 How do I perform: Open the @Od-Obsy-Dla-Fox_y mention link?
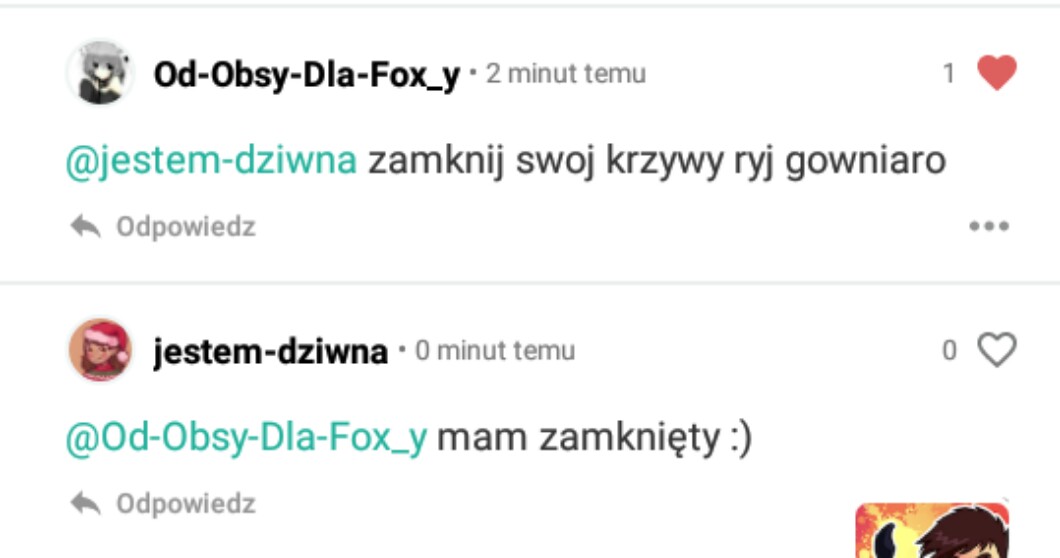pyautogui.click(x=246, y=438)
